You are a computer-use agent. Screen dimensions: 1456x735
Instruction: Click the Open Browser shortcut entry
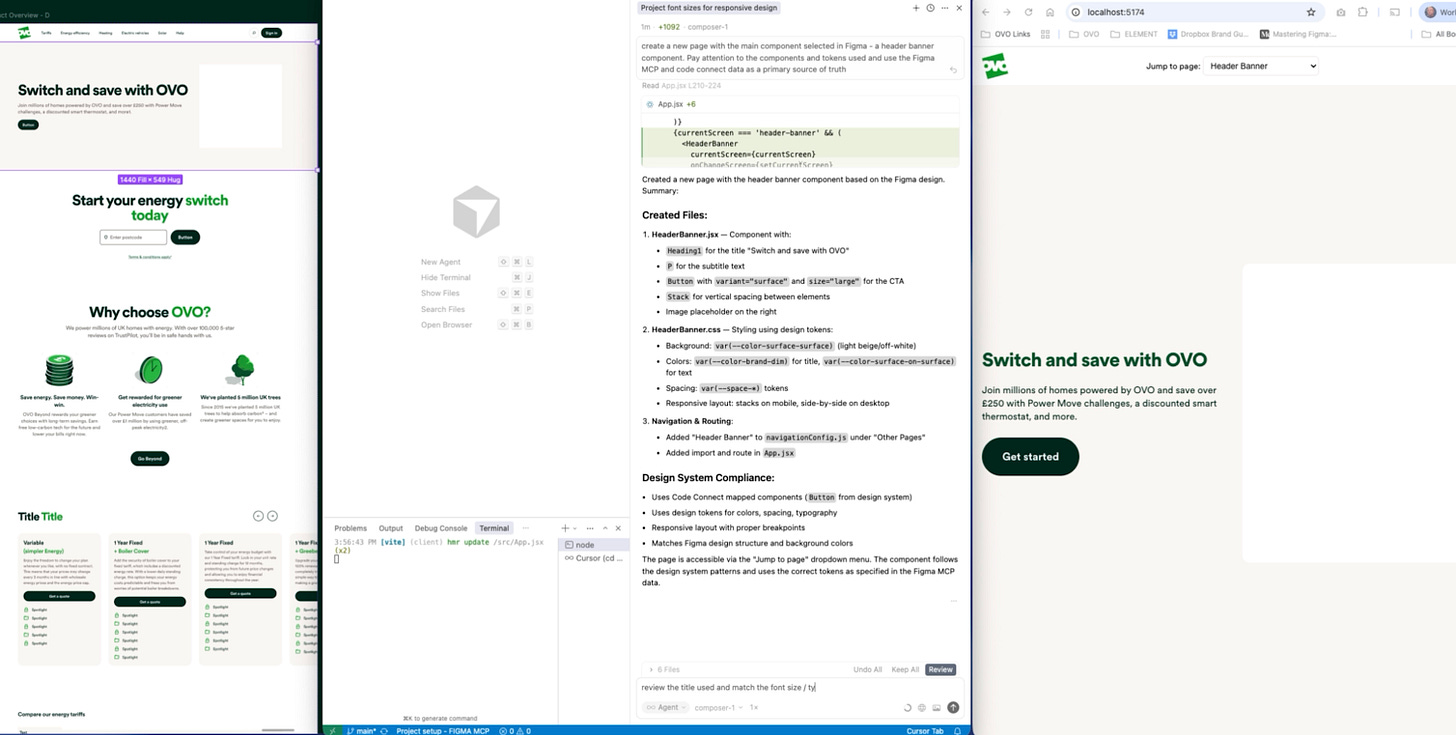477,325
